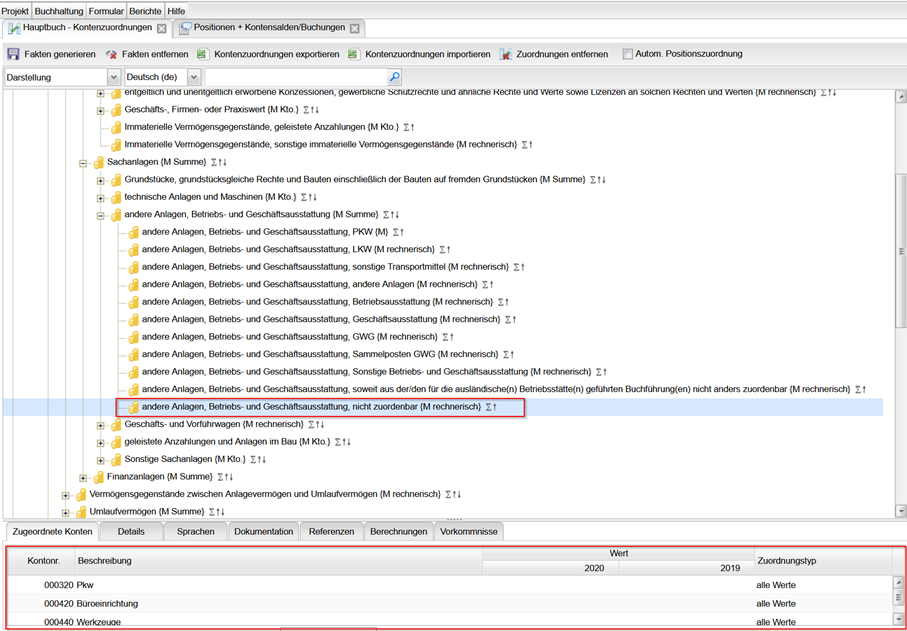Select the Zugeordnete Konten tab
This screenshot has width=907, height=631.
[52, 532]
